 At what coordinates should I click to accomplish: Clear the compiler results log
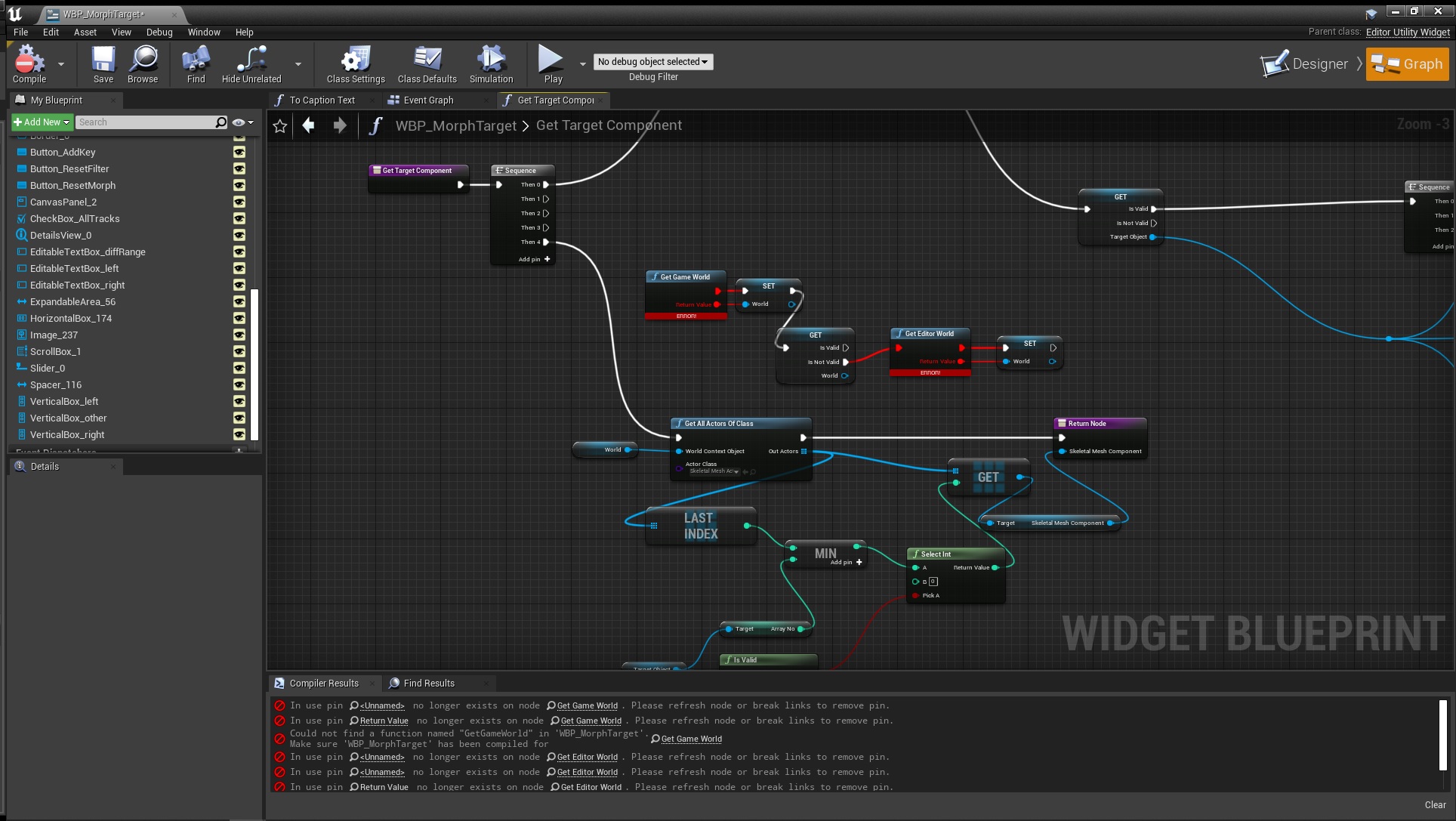coord(1434,805)
